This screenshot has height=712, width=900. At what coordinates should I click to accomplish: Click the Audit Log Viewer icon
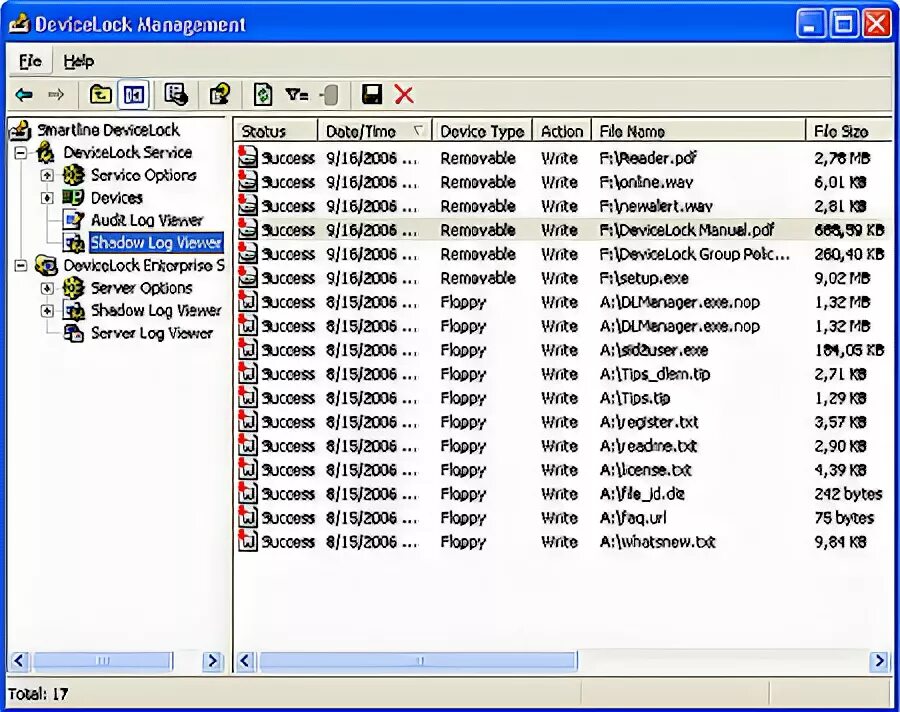tap(73, 220)
